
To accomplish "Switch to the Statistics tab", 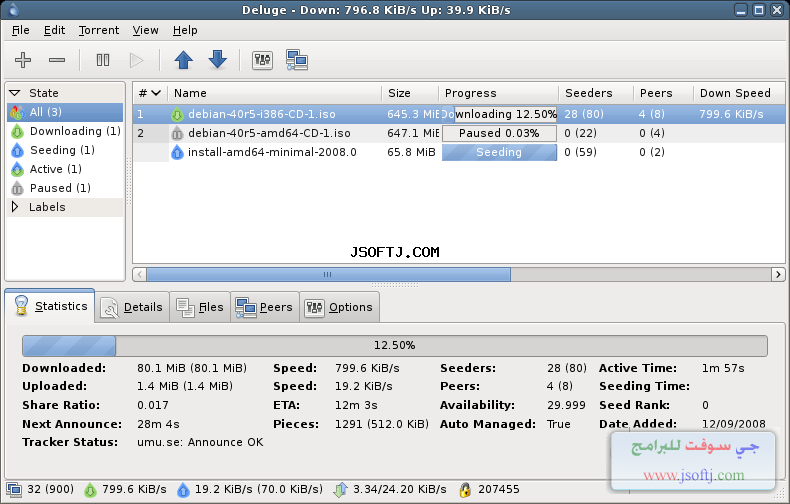I will (50, 306).
